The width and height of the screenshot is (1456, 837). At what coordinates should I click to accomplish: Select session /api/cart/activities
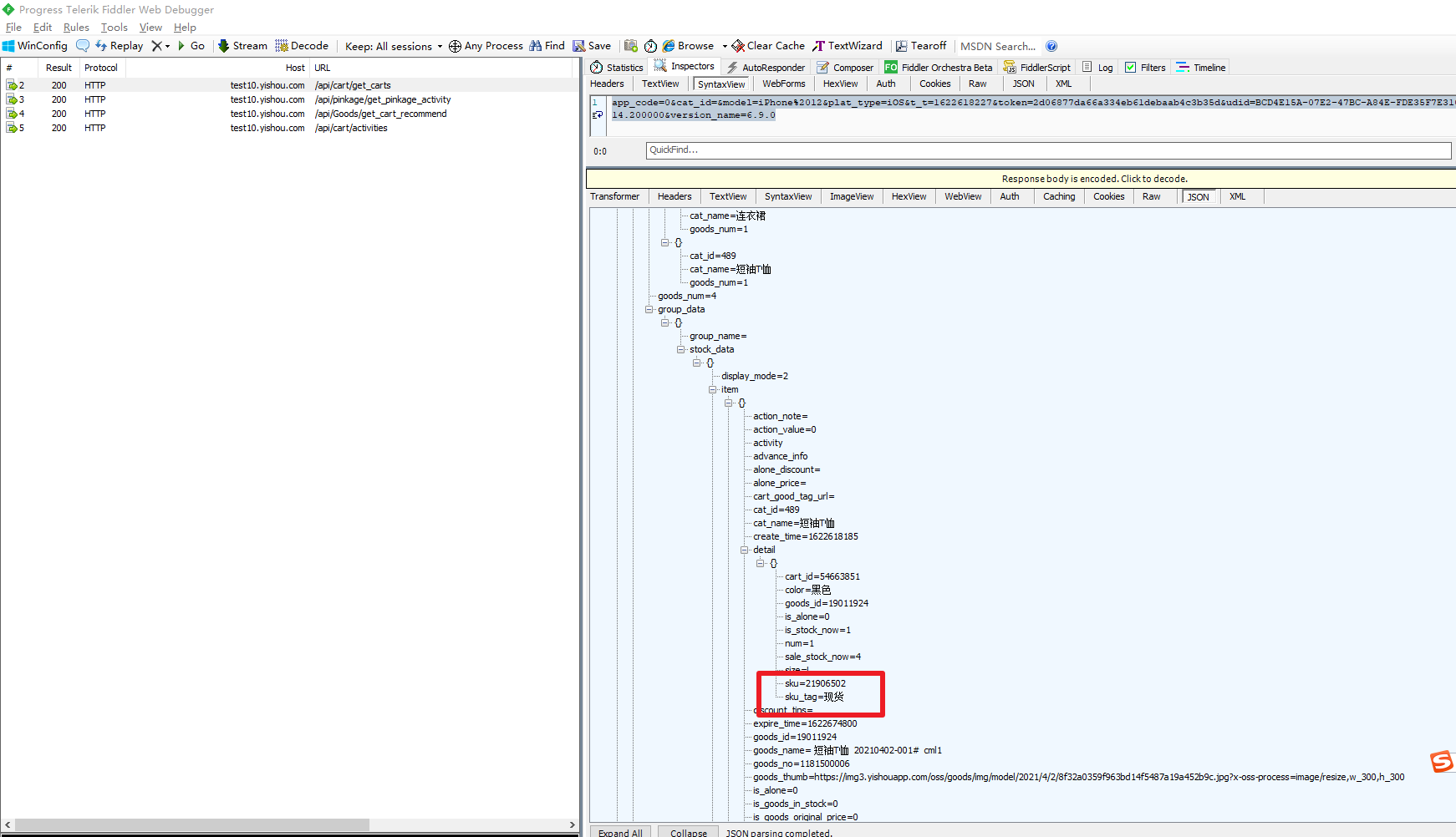pos(288,128)
